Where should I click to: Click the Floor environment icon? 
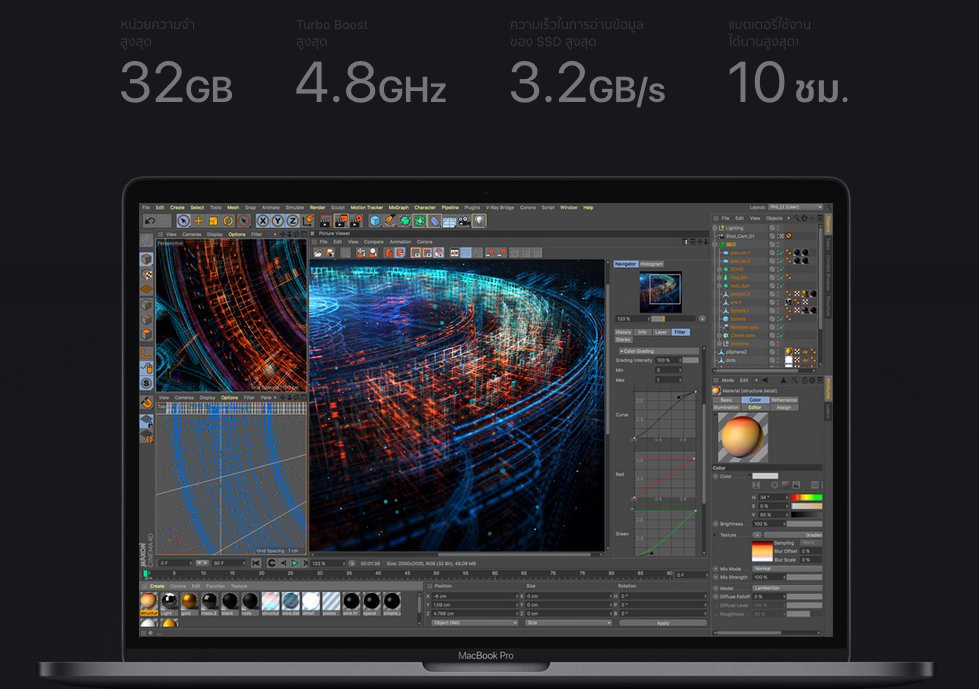(x=450, y=221)
